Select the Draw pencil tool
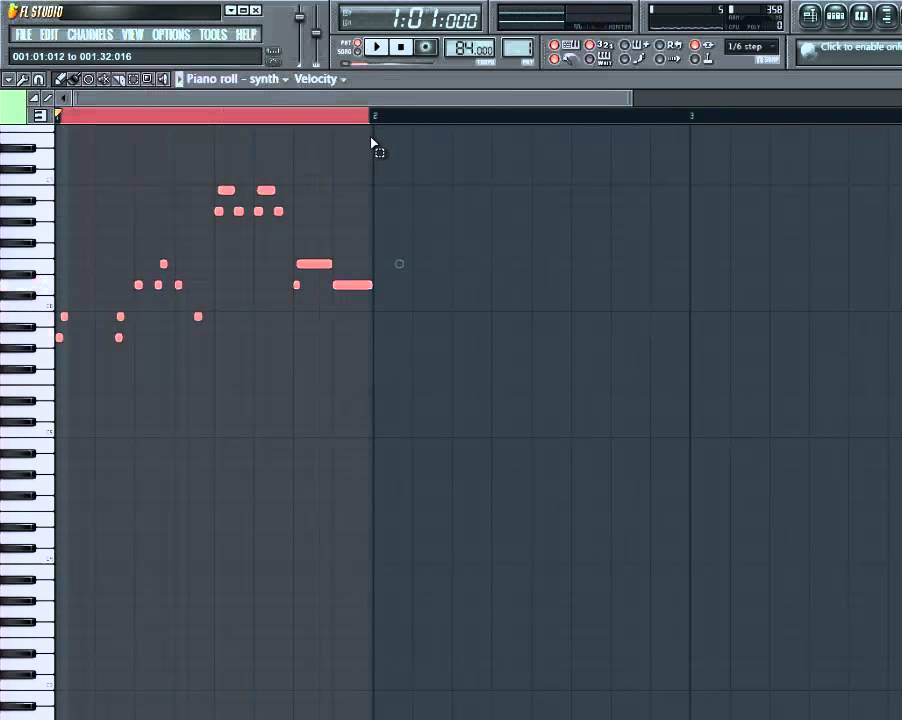Screen dimensions: 902x720 pyautogui.click(x=59, y=79)
